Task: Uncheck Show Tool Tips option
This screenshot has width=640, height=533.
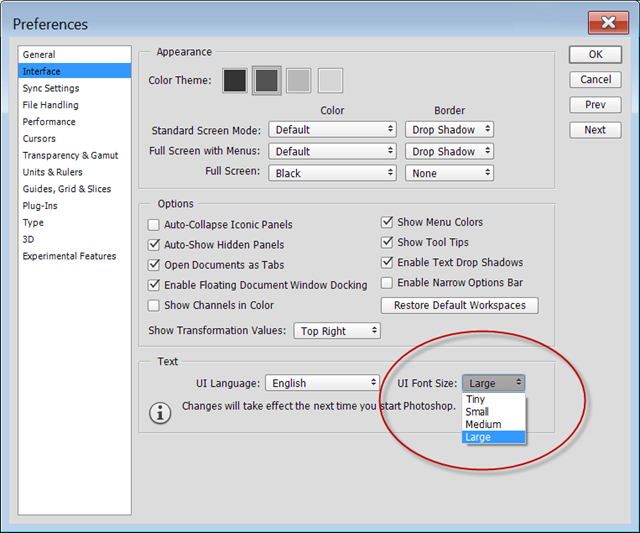Action: (x=387, y=242)
